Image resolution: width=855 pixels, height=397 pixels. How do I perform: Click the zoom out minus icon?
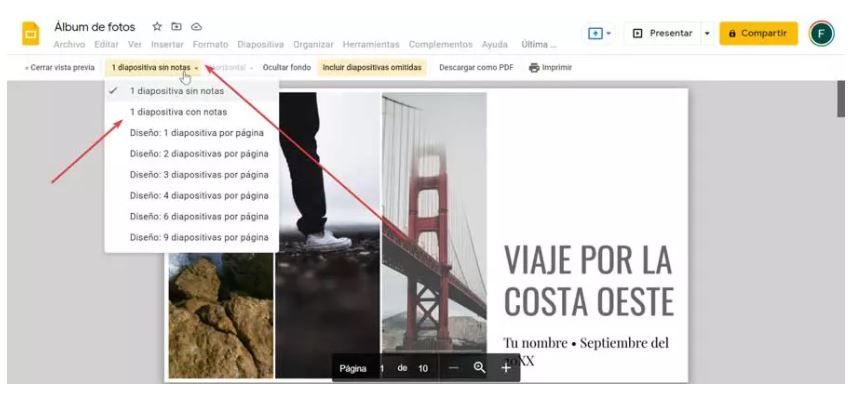454,368
